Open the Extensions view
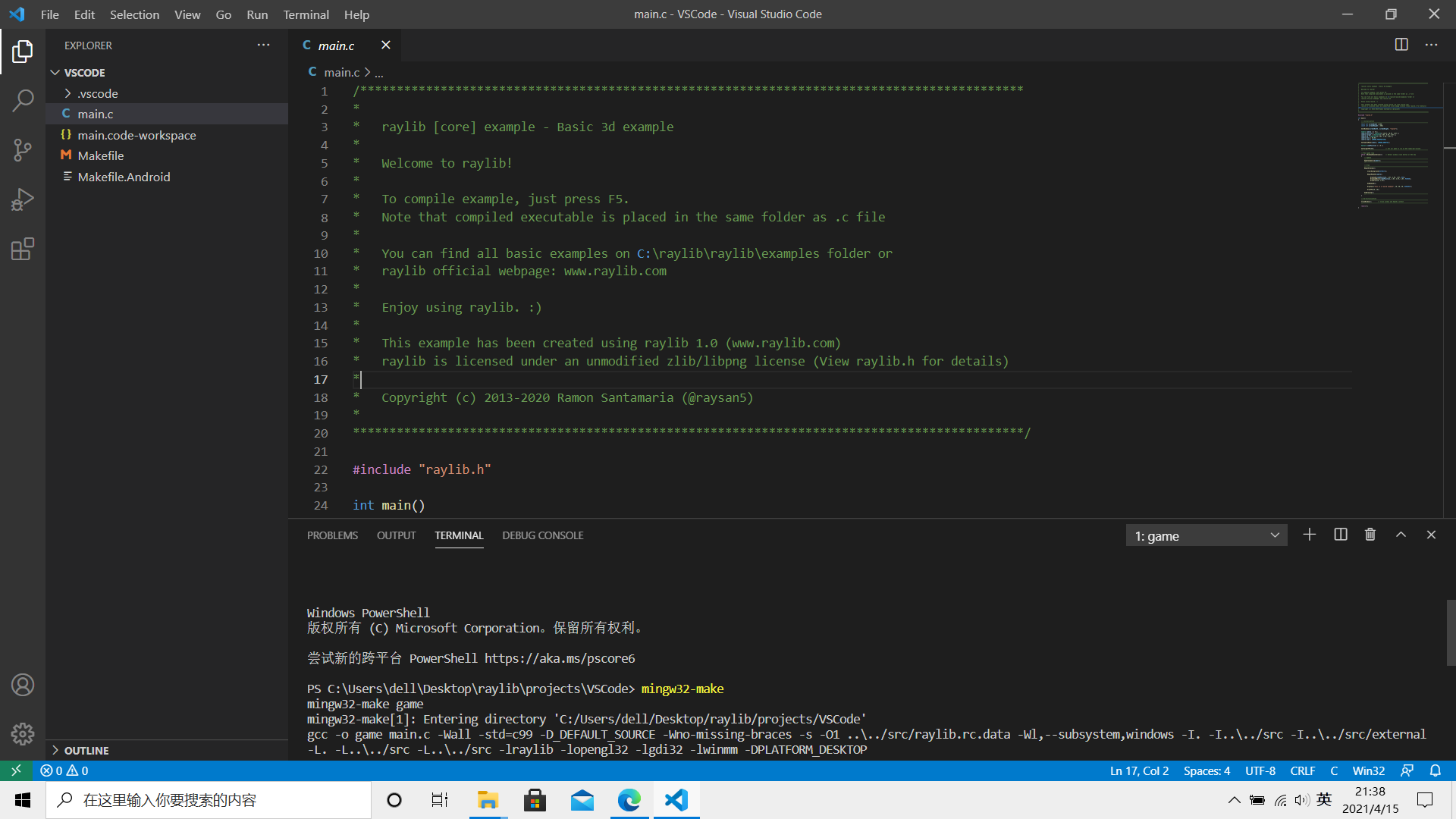This screenshot has width=1456, height=819. (x=23, y=249)
